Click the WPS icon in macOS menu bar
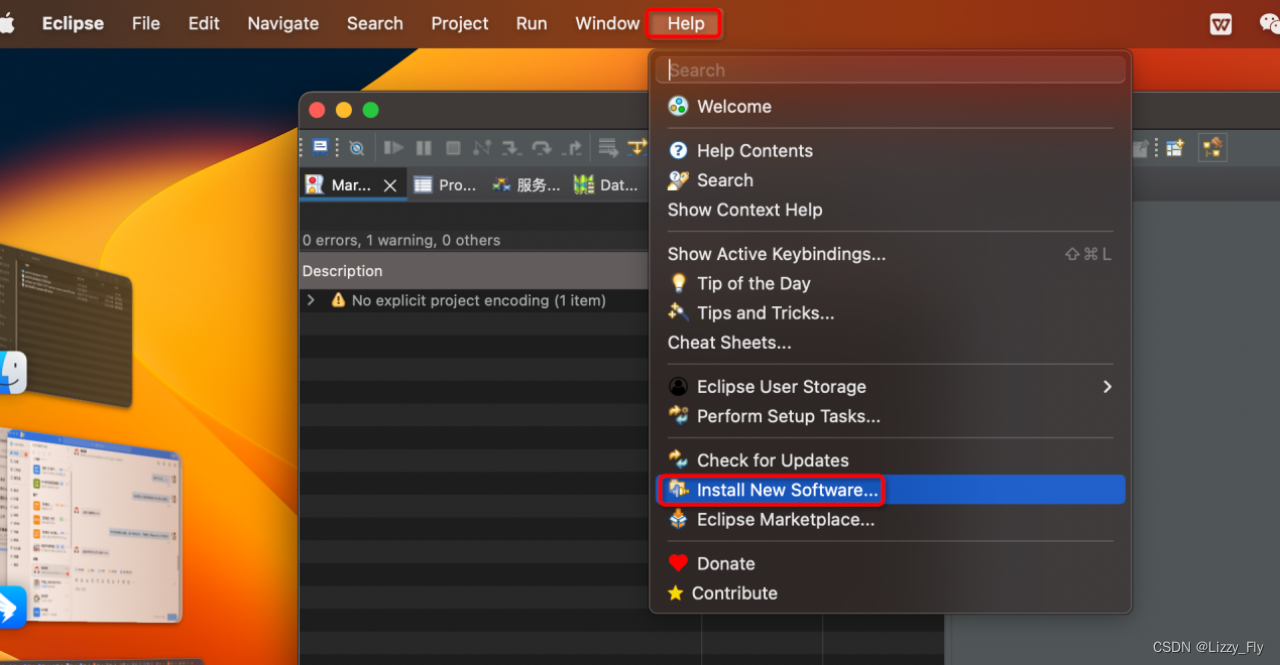Image resolution: width=1280 pixels, height=665 pixels. coord(1221,24)
